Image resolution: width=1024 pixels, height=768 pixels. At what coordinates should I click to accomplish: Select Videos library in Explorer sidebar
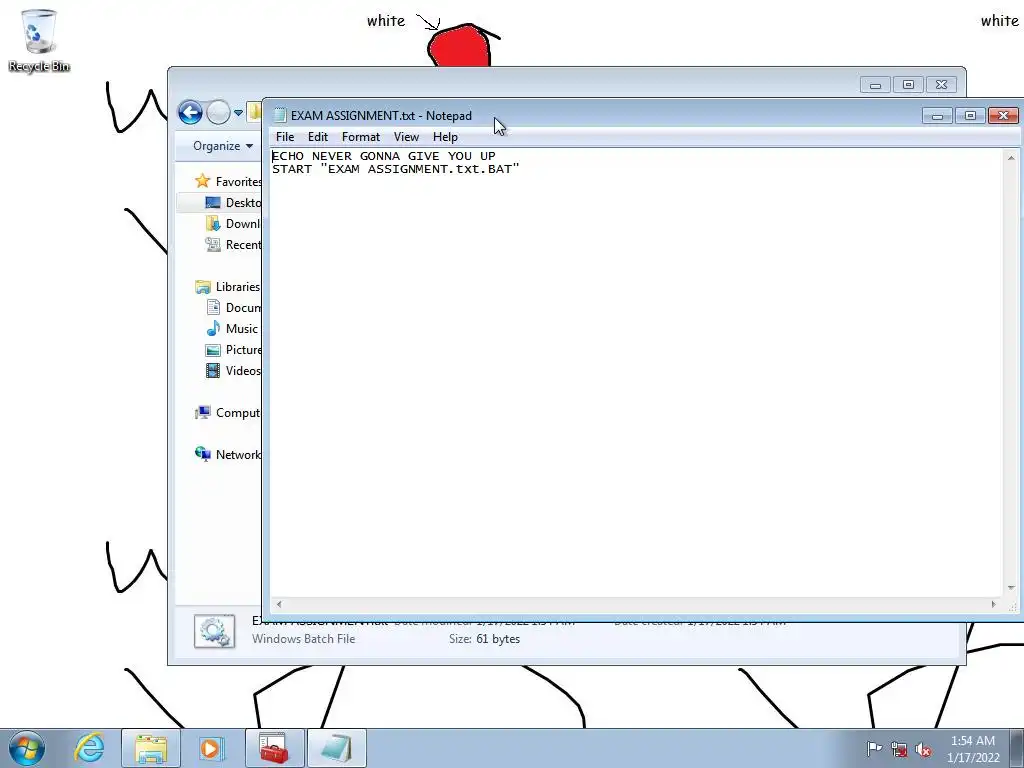[232, 370]
